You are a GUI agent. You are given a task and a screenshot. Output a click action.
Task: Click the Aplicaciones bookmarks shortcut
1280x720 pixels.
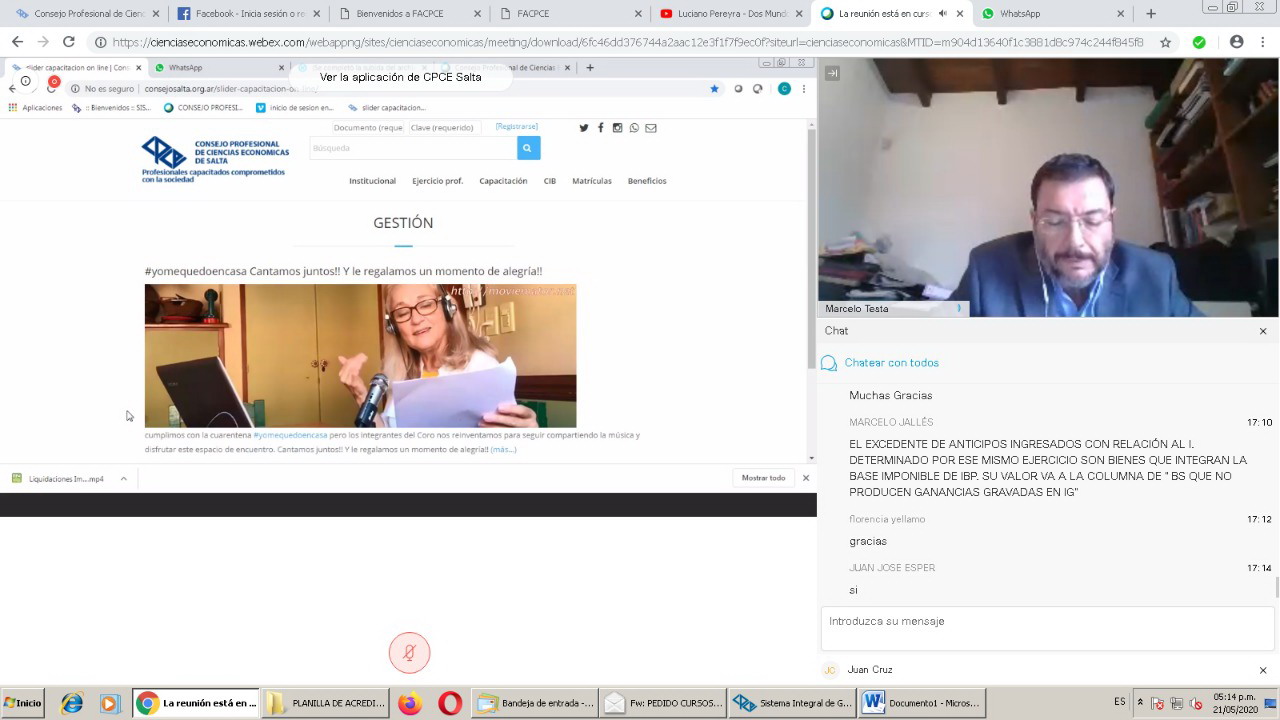pyautogui.click(x=35, y=107)
